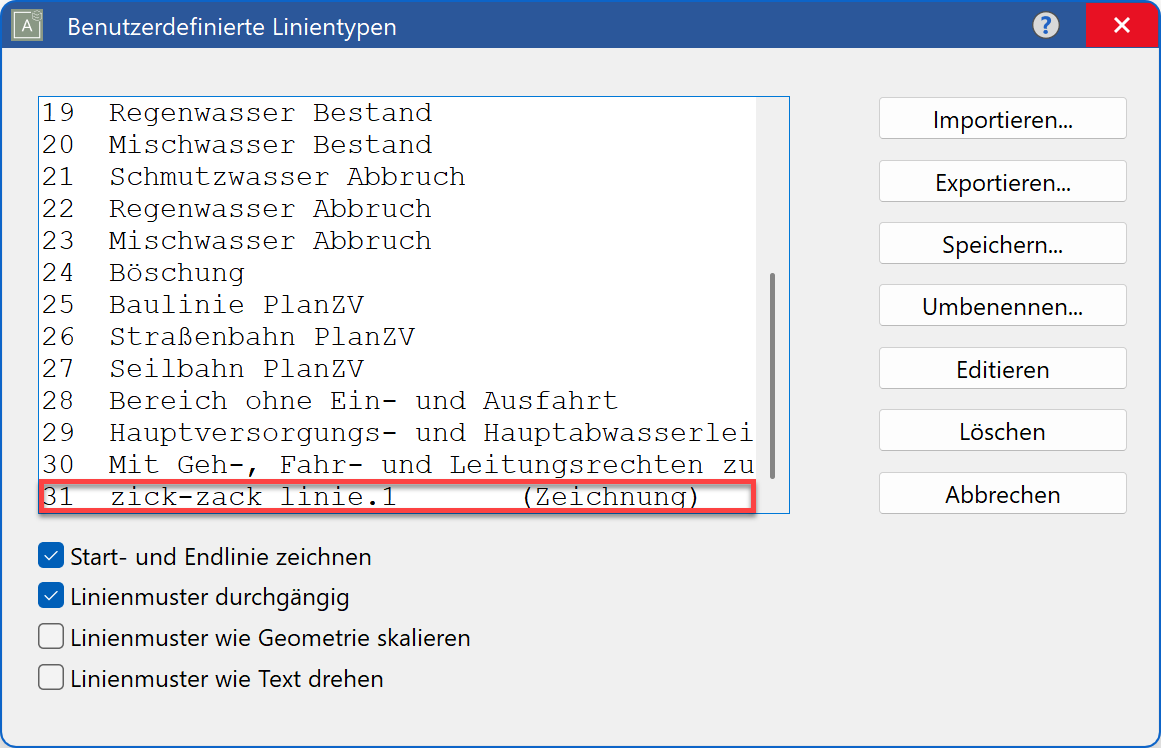1161x748 pixels.
Task: Click Umbenennen to rename a line type
Action: (x=1001, y=305)
